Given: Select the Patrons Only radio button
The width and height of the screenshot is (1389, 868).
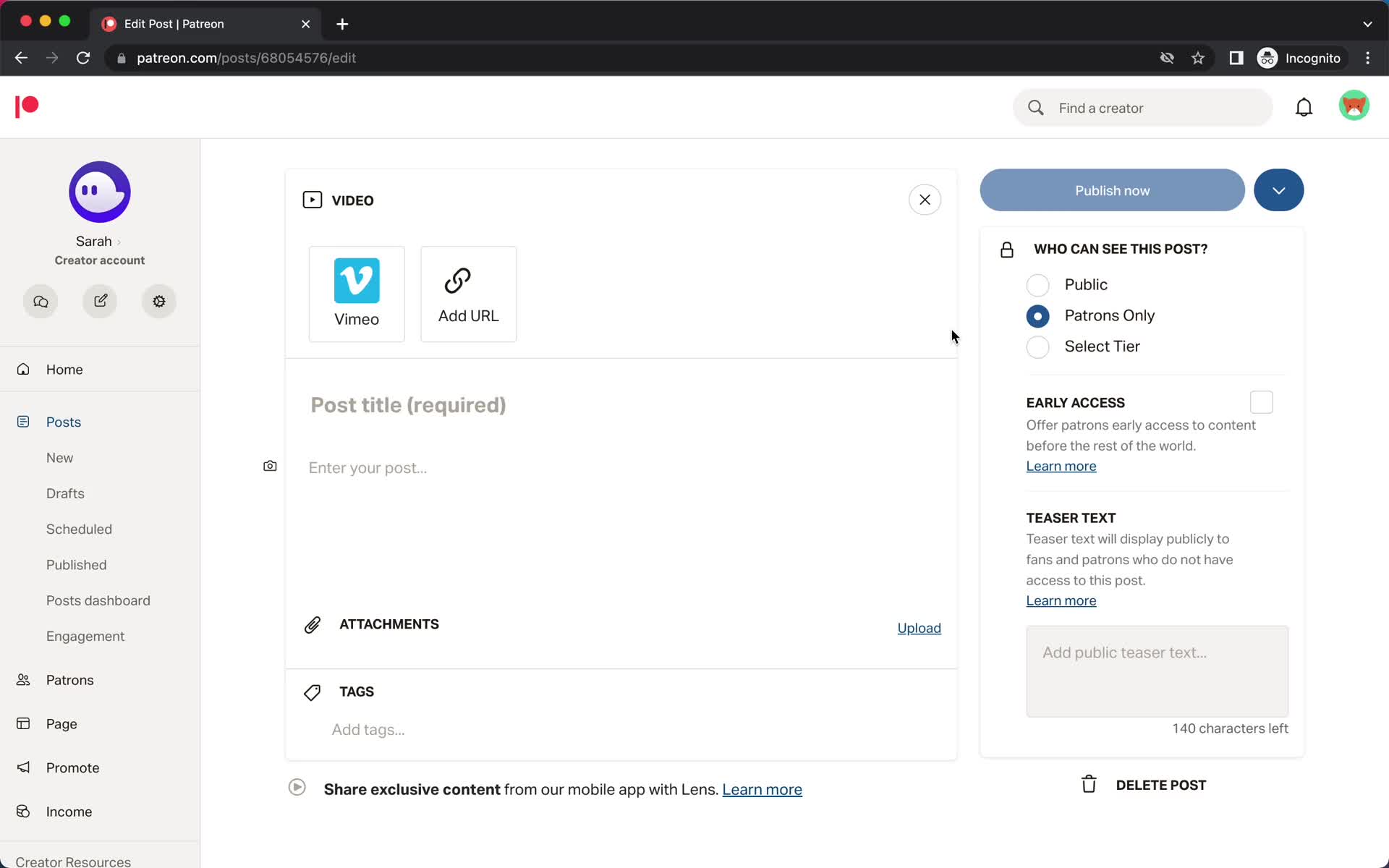Looking at the screenshot, I should [1038, 315].
